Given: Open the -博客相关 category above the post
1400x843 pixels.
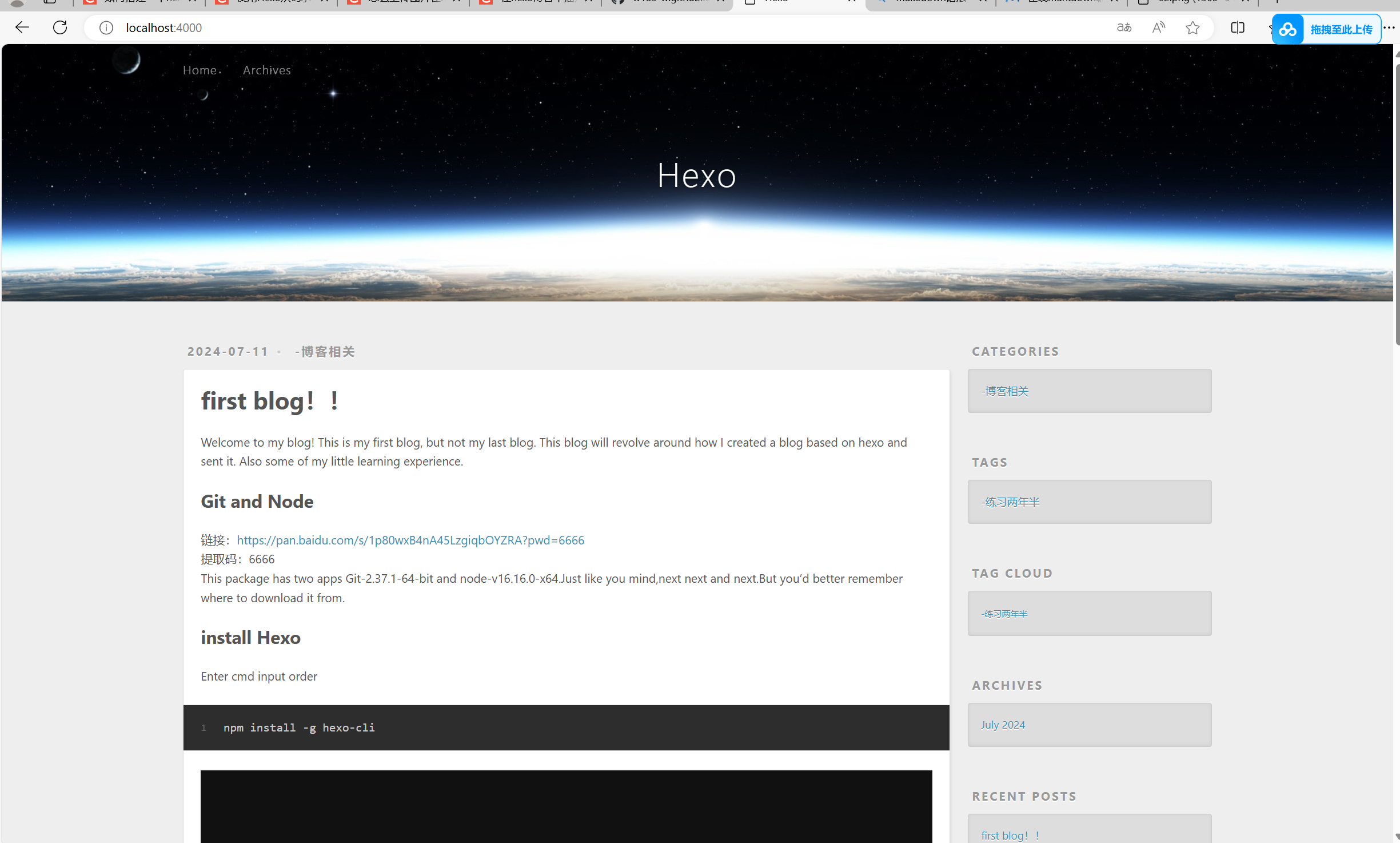Looking at the screenshot, I should click(x=325, y=351).
